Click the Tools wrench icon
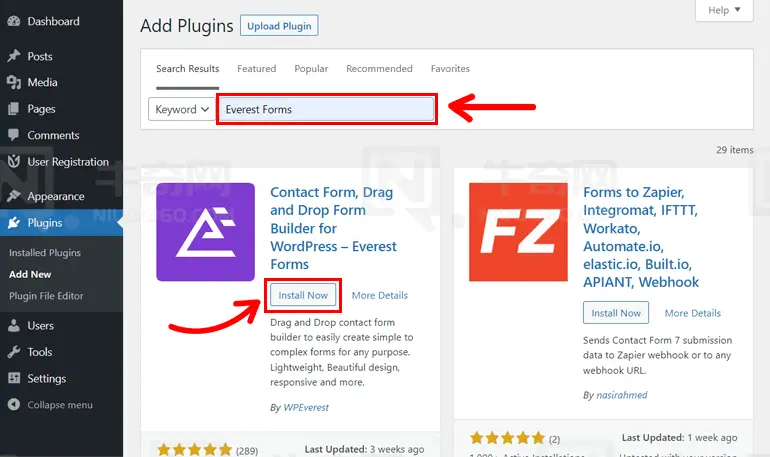Image resolution: width=770 pixels, height=457 pixels. pos(14,352)
